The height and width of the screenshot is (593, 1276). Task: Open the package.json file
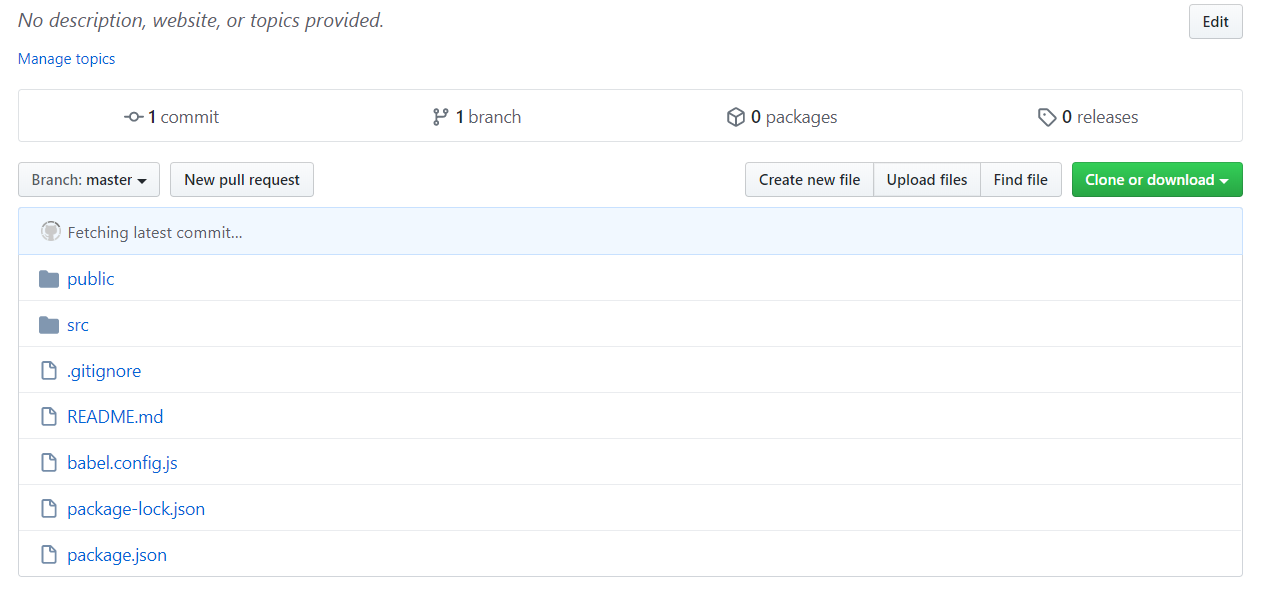(x=117, y=555)
